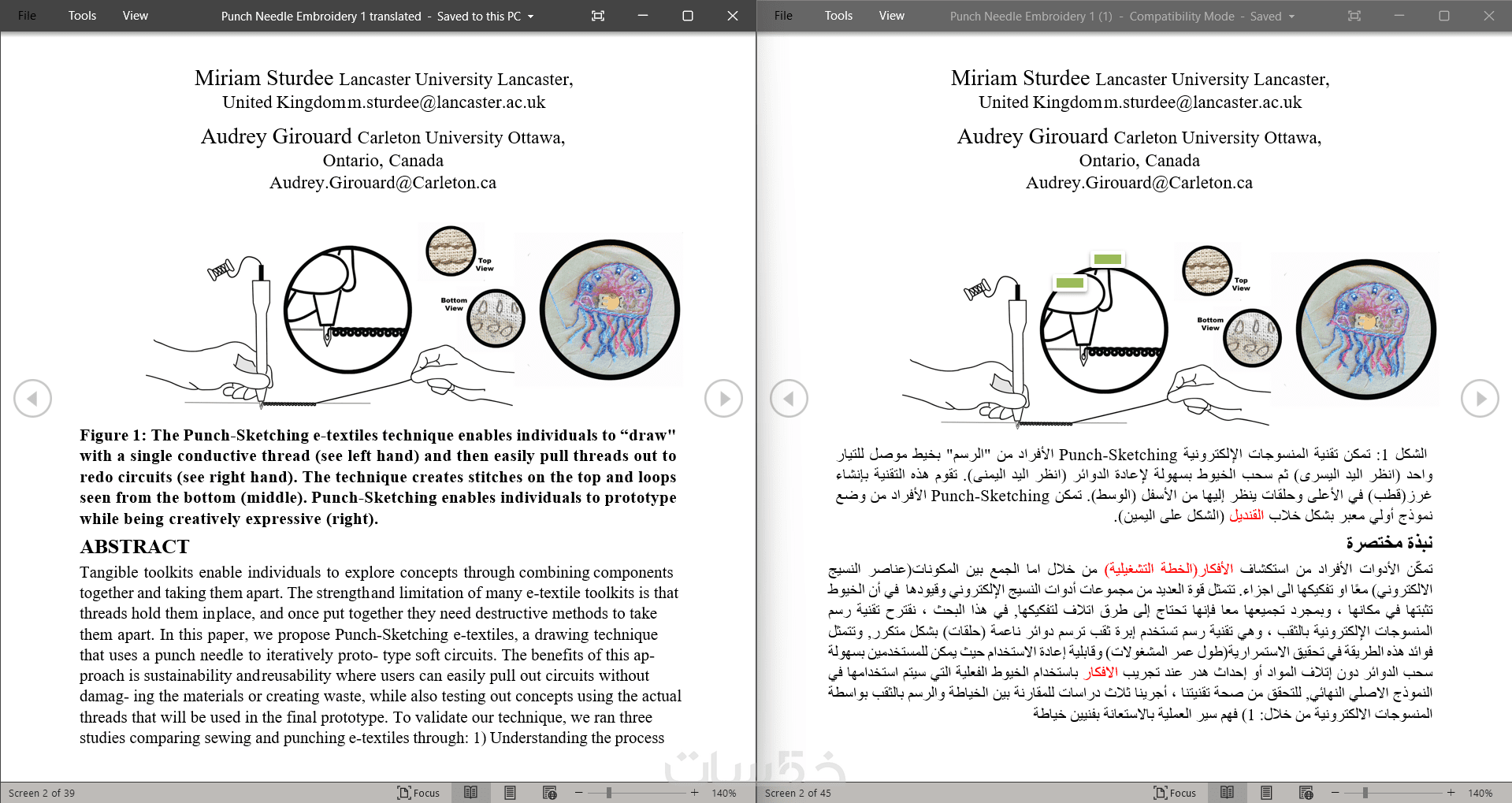Switch to Web Layout in the 'Screen 2 of 45' status bar
The width and height of the screenshot is (1512, 803).
(1306, 793)
